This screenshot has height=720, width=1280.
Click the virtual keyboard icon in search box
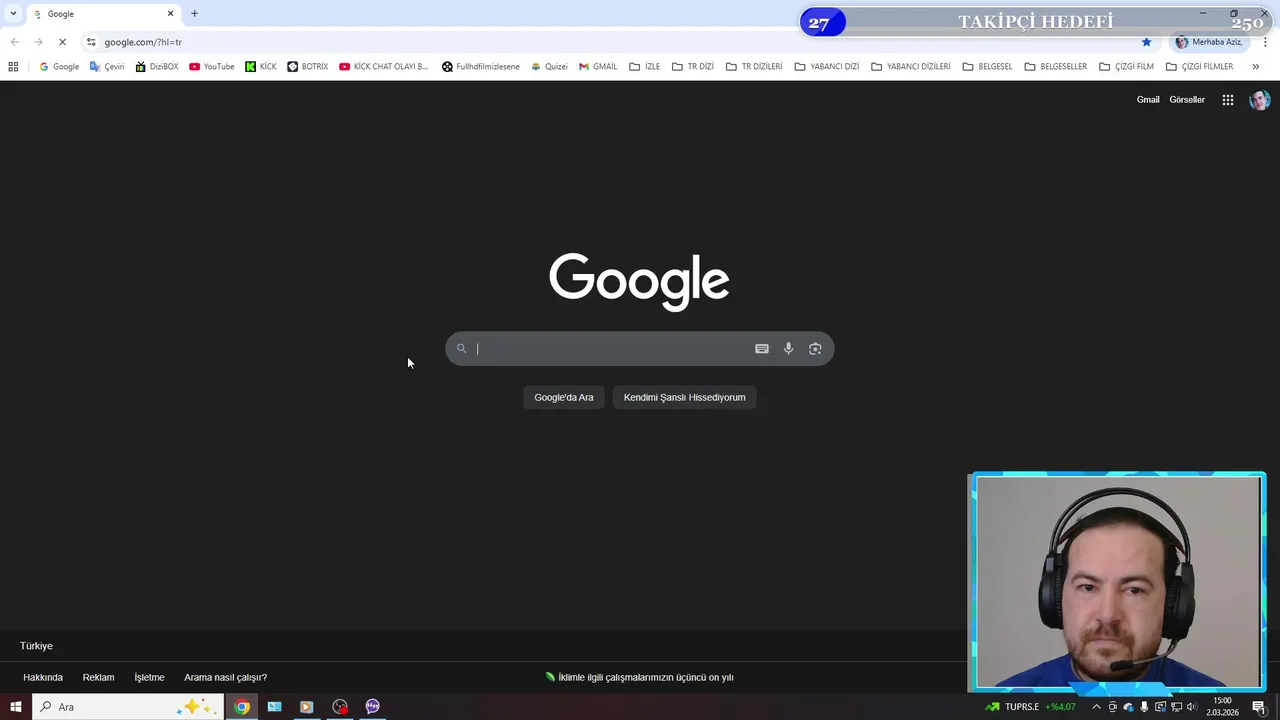762,349
